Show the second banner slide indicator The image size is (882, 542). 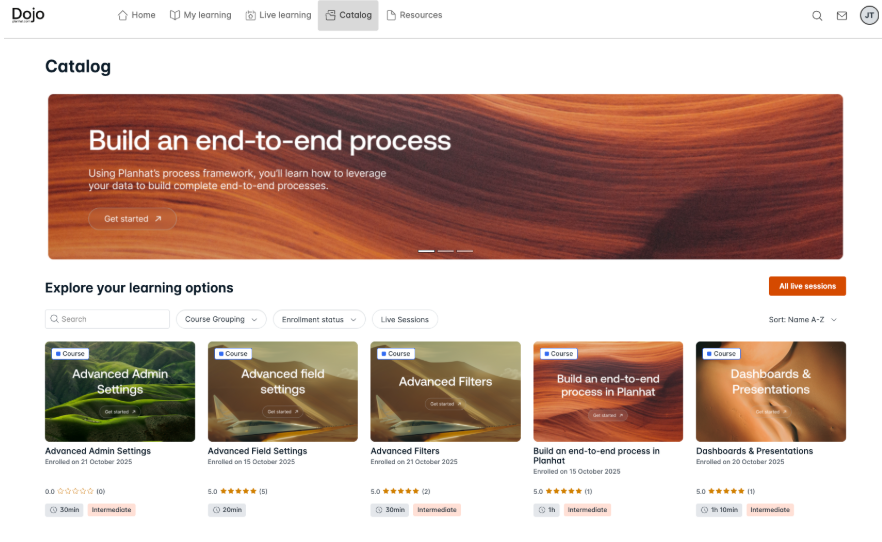pyautogui.click(x=446, y=251)
